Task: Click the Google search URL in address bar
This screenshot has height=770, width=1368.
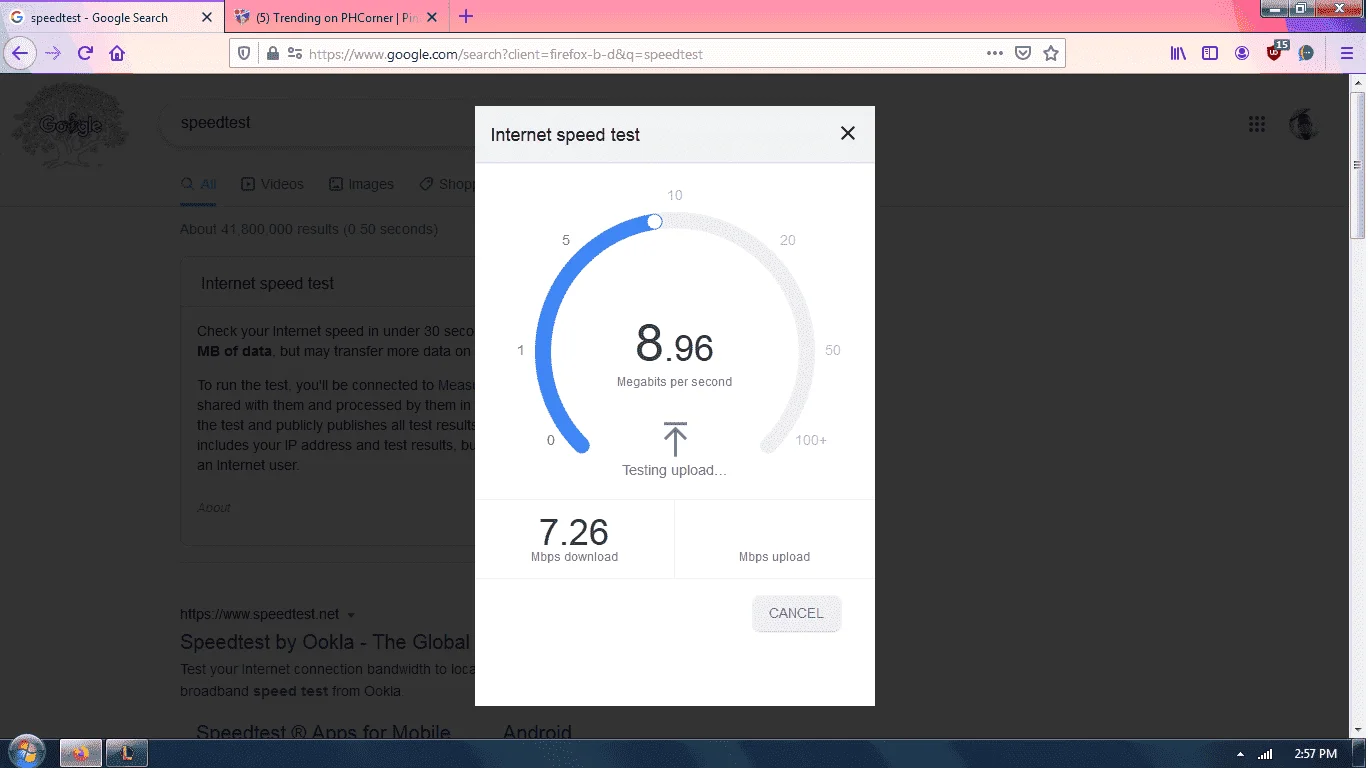Action: coord(506,54)
